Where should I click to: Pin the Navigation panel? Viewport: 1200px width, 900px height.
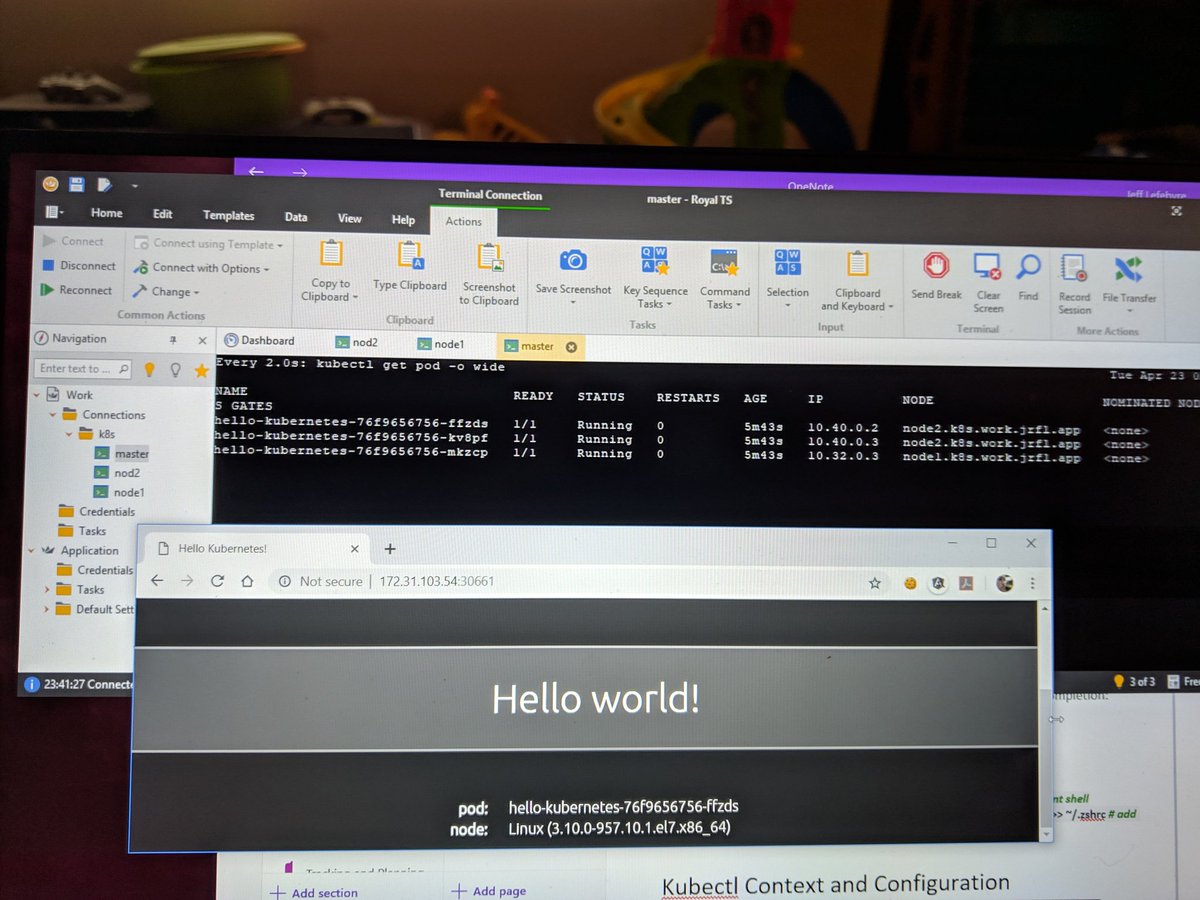[173, 340]
